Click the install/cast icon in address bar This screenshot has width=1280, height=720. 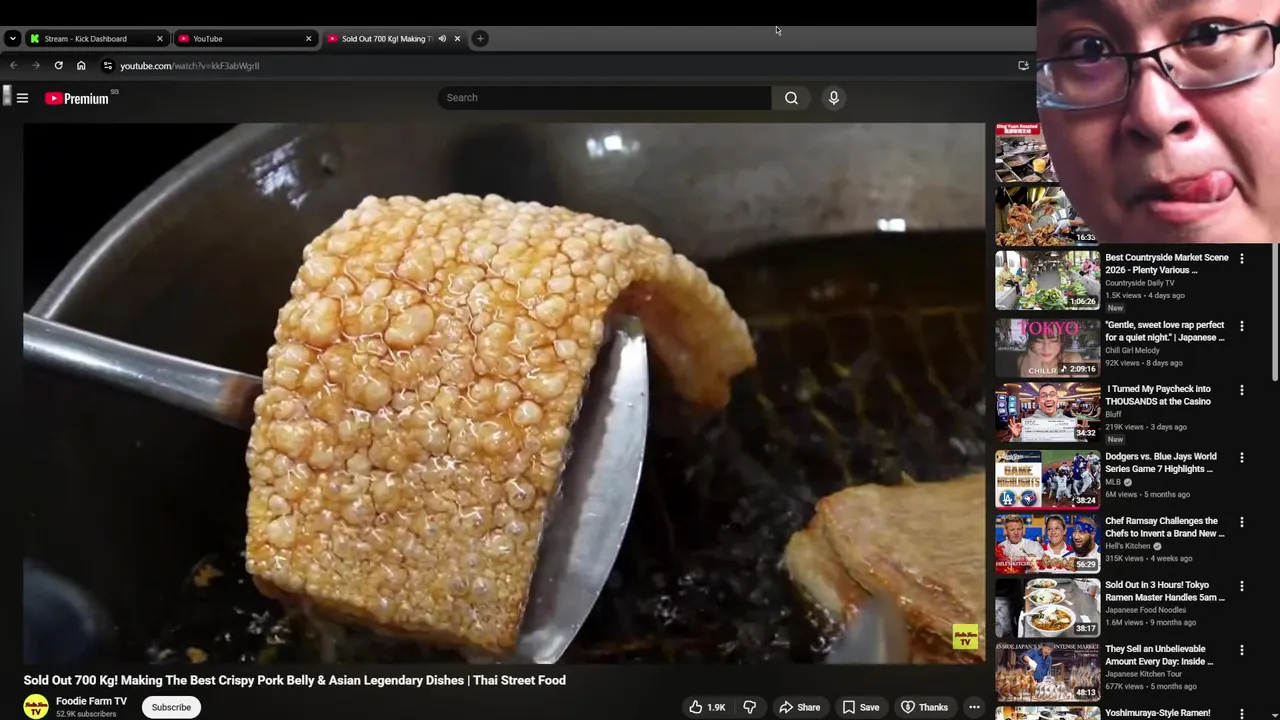(1023, 66)
